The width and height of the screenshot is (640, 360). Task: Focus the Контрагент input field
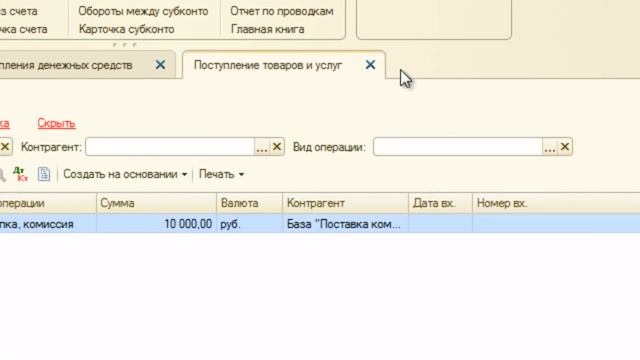tap(170, 147)
